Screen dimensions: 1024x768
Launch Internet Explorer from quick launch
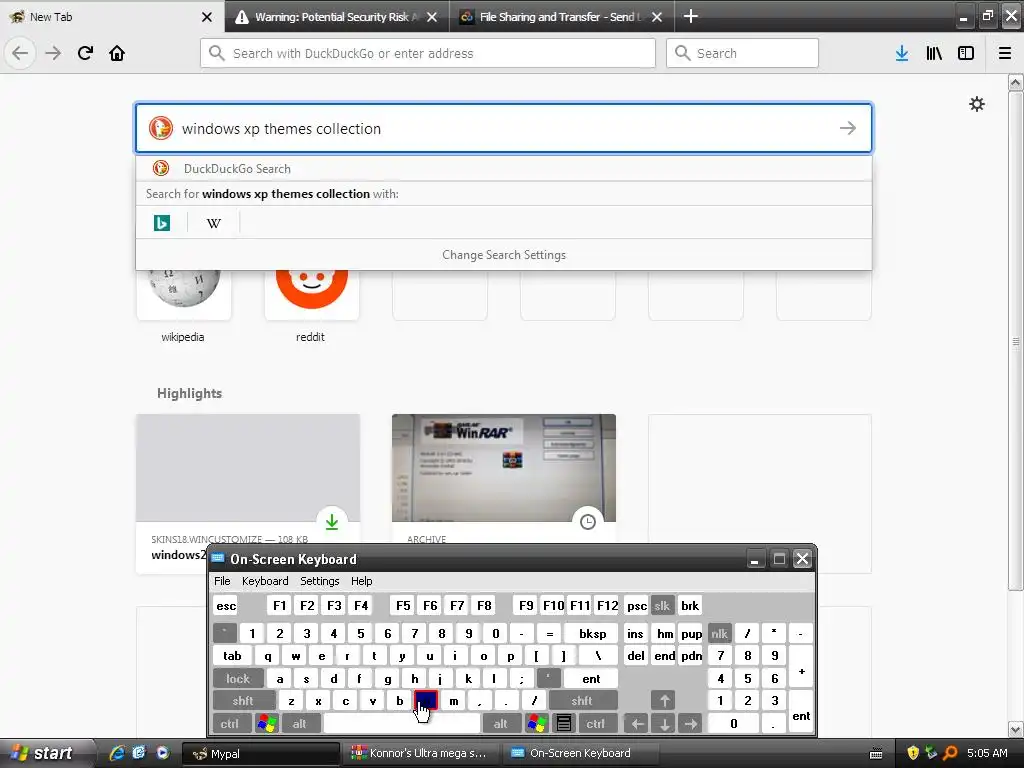click(x=117, y=753)
